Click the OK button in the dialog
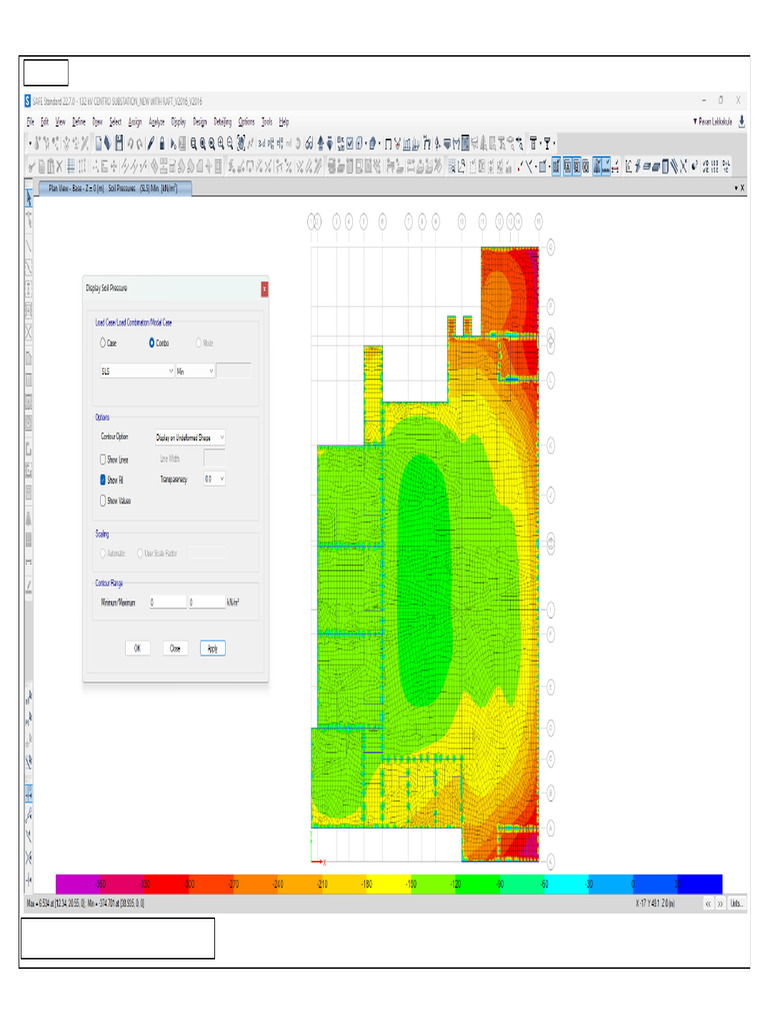The width and height of the screenshot is (768, 1024). 137,648
